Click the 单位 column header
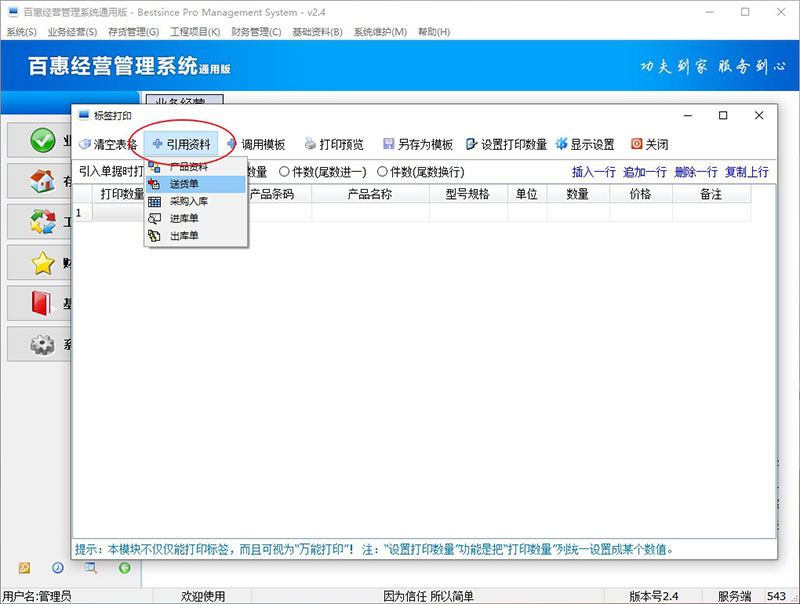Viewport: 800px width, 604px height. click(x=527, y=194)
